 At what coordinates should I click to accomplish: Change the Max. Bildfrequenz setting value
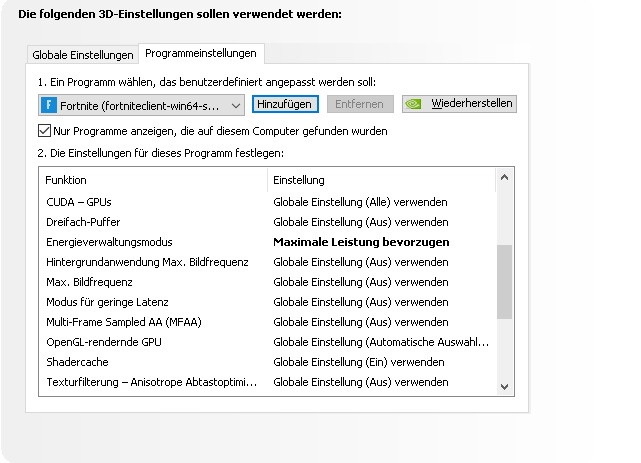361,282
